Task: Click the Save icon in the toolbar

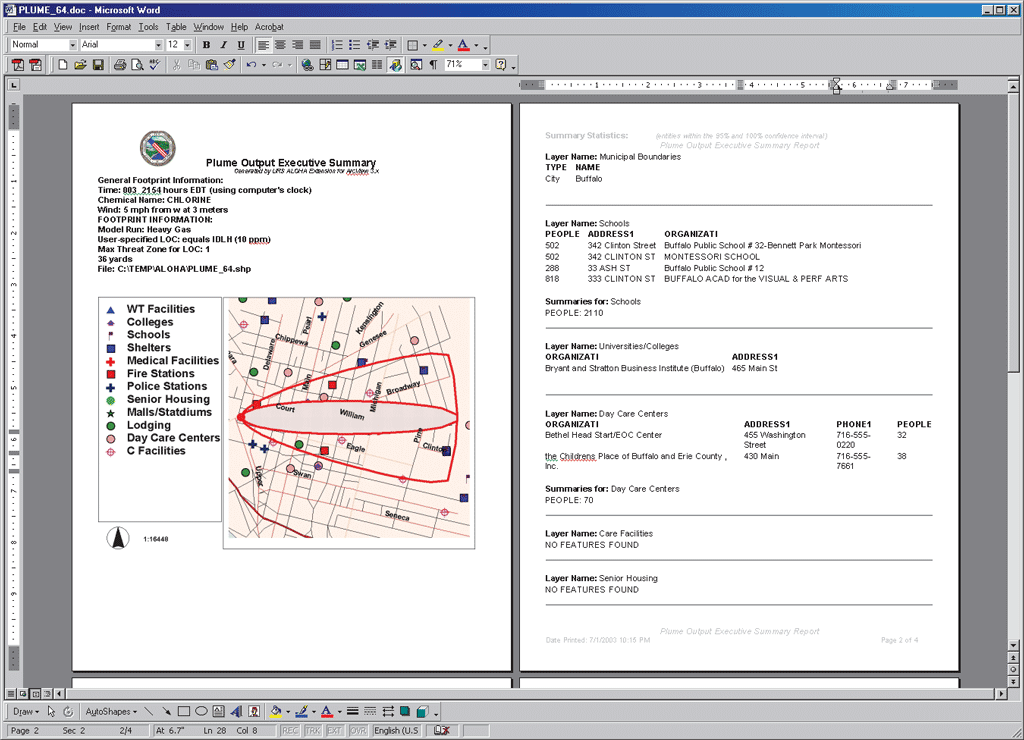Action: [98, 65]
